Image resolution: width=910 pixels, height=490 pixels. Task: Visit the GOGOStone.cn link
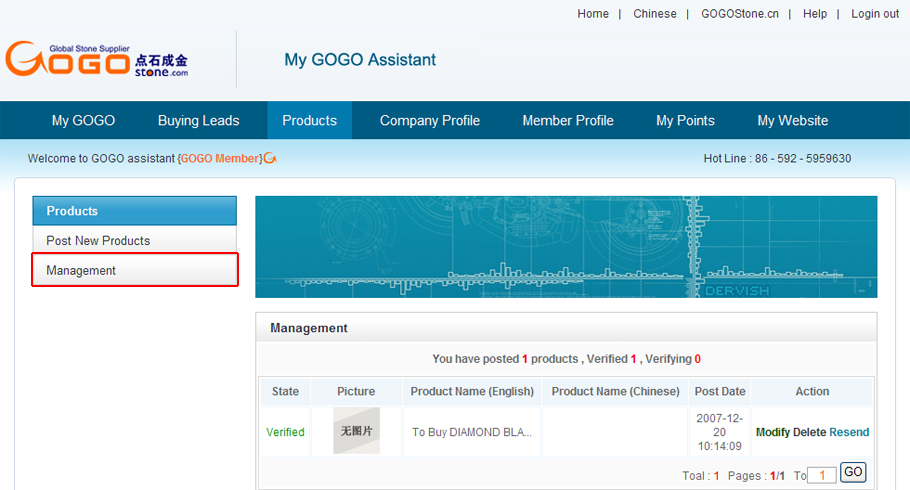(x=740, y=14)
